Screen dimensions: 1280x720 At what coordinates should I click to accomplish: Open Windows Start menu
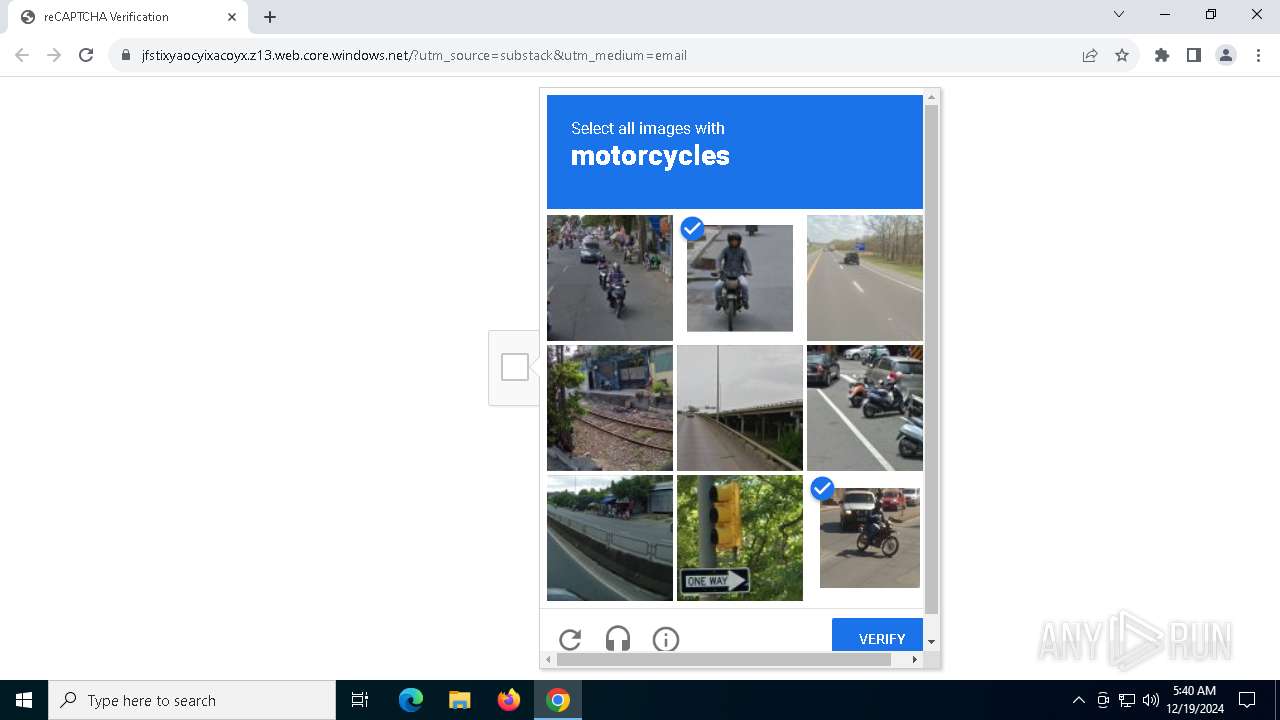(x=24, y=700)
